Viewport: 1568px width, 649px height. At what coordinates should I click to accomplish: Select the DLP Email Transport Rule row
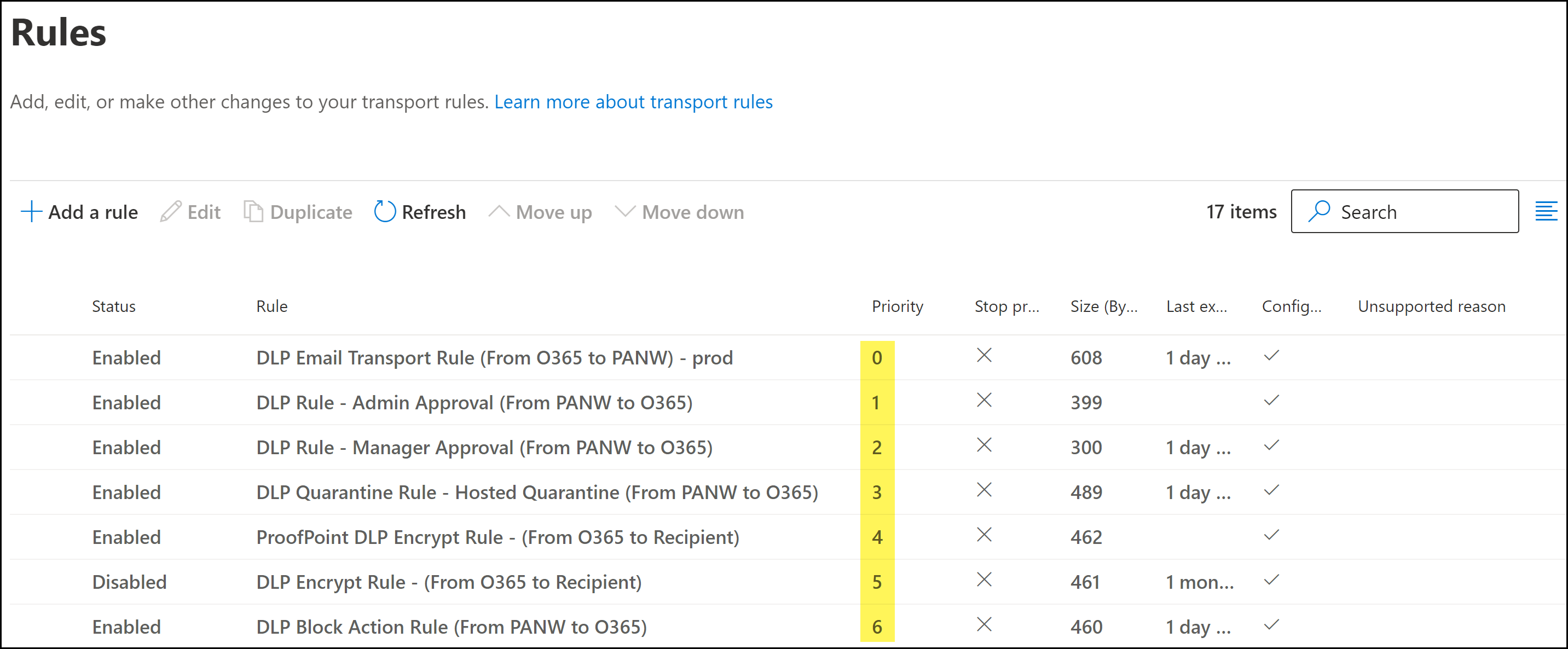pyautogui.click(x=494, y=357)
